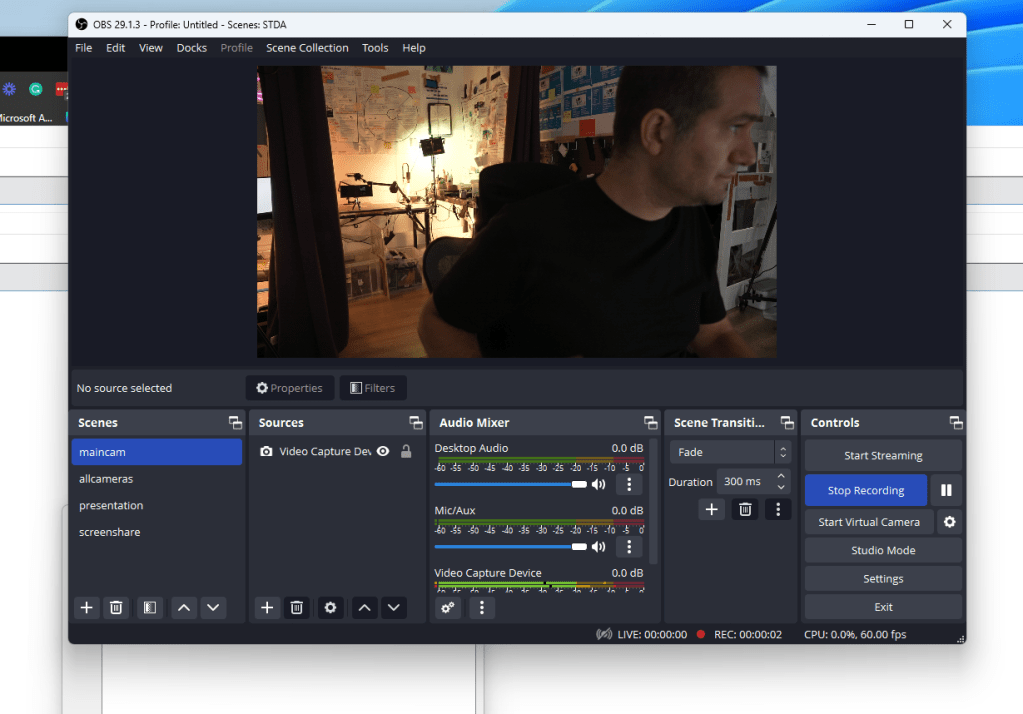Viewport: 1023px width, 714px height.
Task: Click blue gear extension icon in background browser
Action: coord(9,89)
